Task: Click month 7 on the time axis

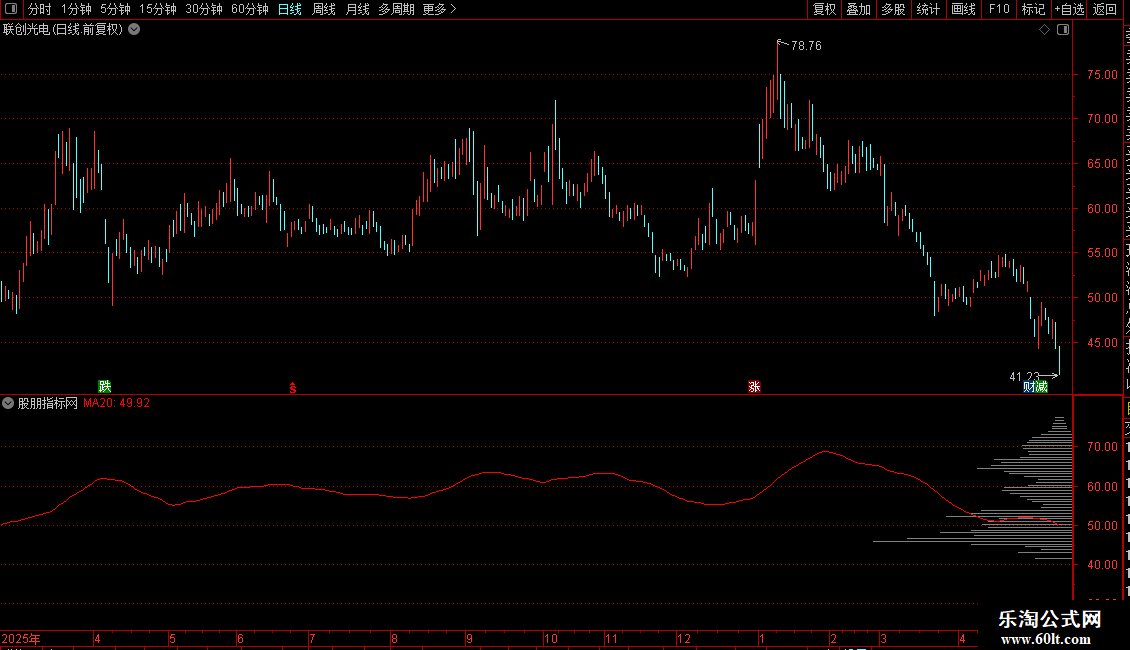Action: tap(312, 638)
